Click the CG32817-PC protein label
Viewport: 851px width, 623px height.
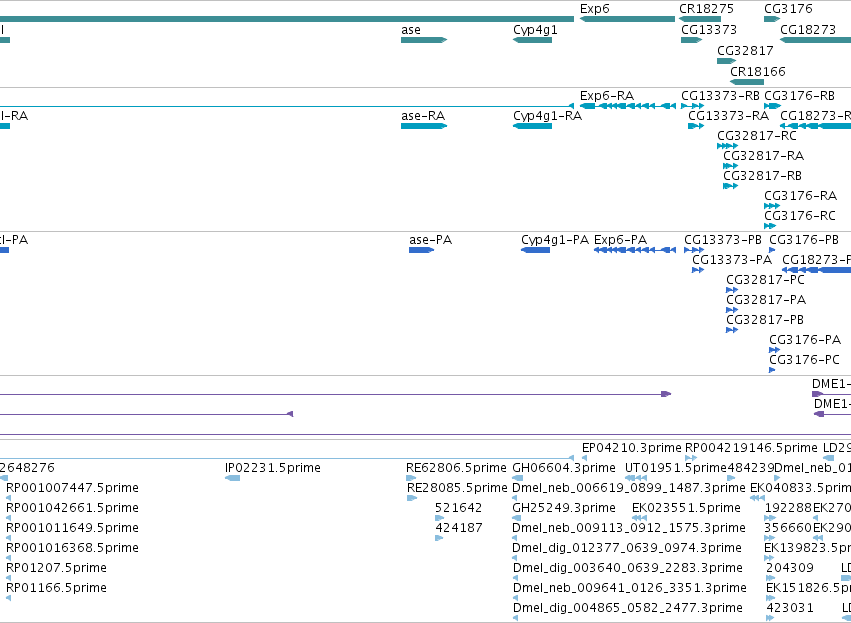(x=765, y=280)
